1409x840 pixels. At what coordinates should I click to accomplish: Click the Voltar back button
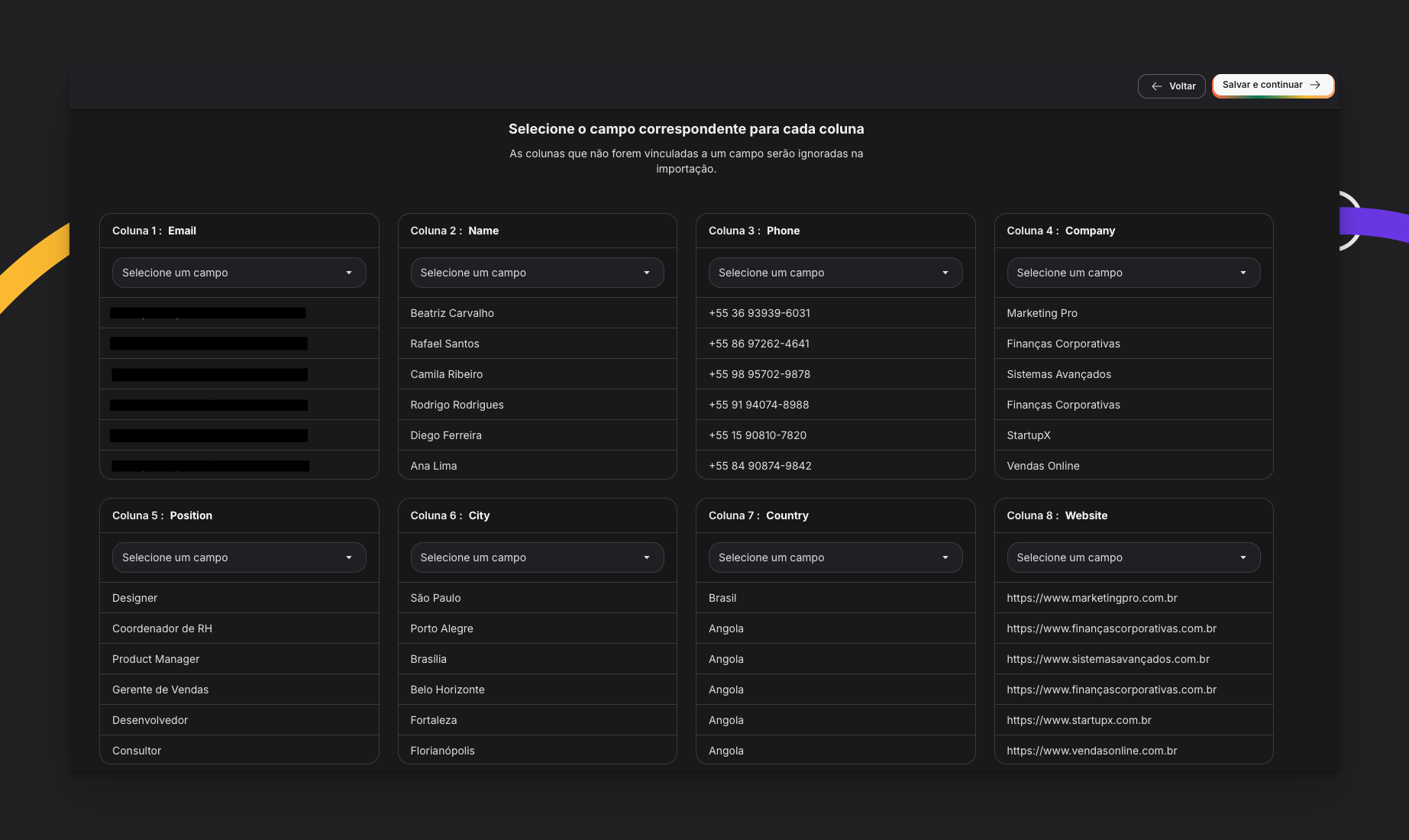[x=1171, y=86]
